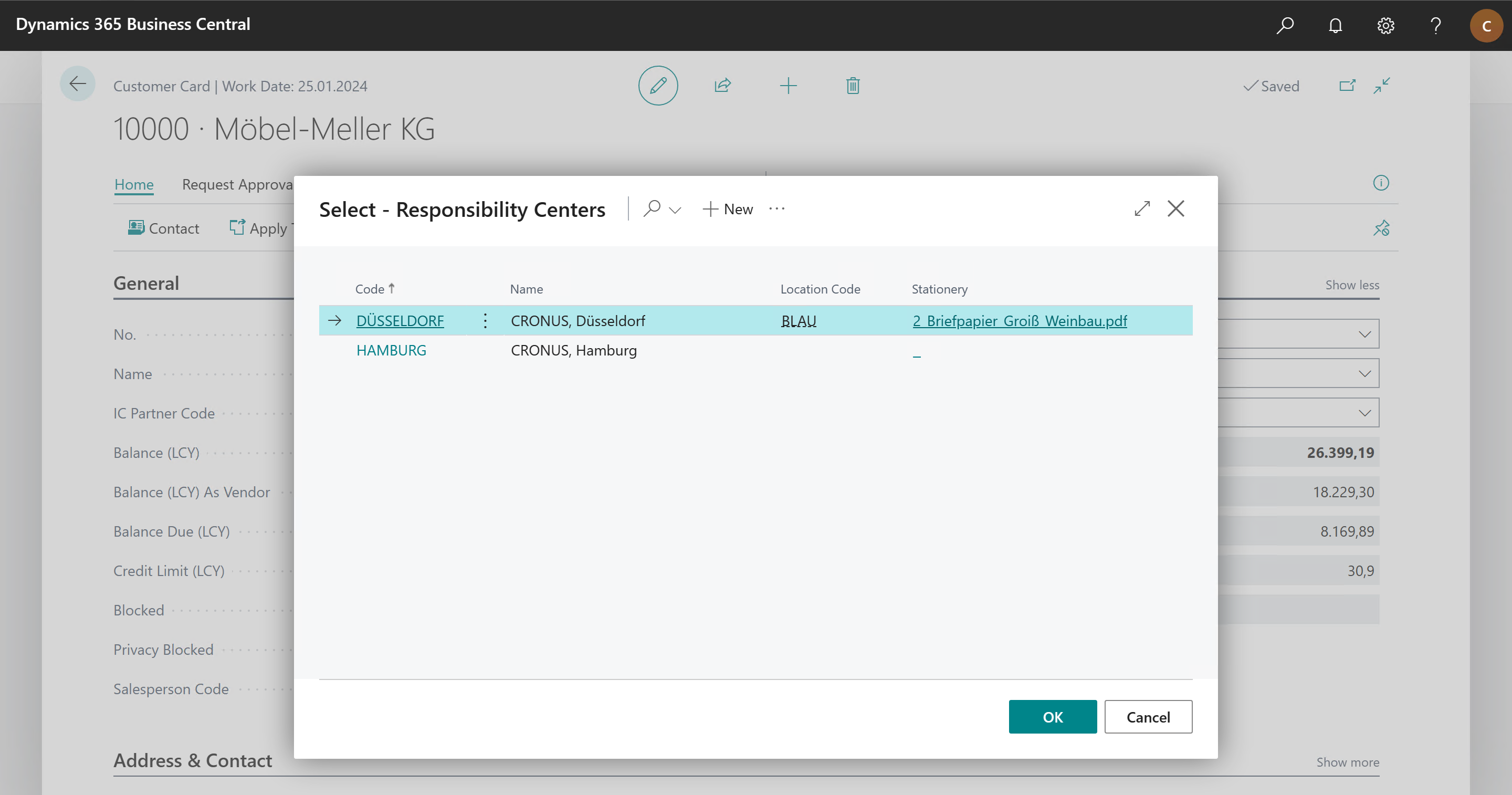
Task: Click the delete trash can icon
Action: click(x=853, y=86)
